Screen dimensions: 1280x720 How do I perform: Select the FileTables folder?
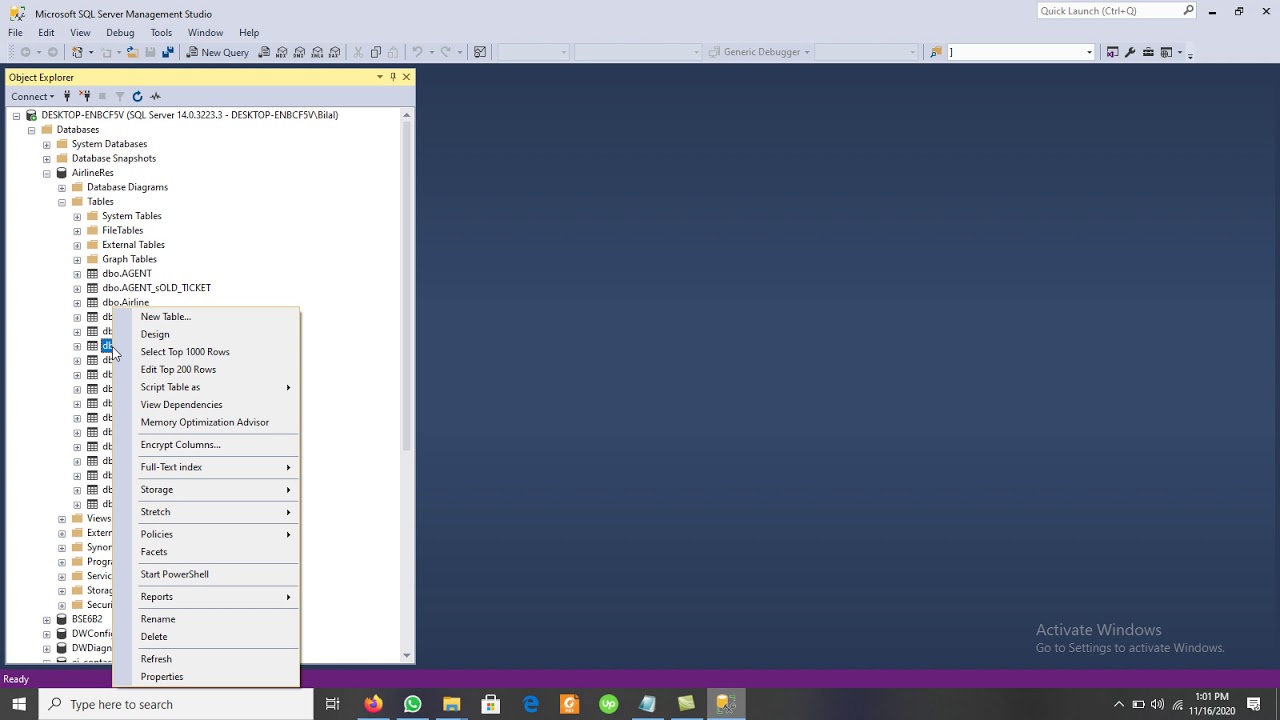click(122, 230)
